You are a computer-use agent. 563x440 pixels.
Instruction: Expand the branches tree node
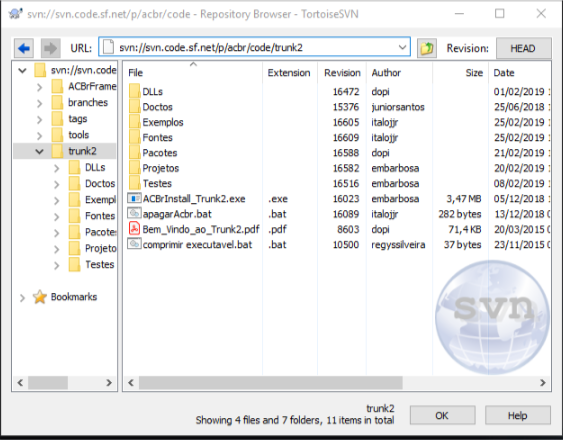click(39, 103)
